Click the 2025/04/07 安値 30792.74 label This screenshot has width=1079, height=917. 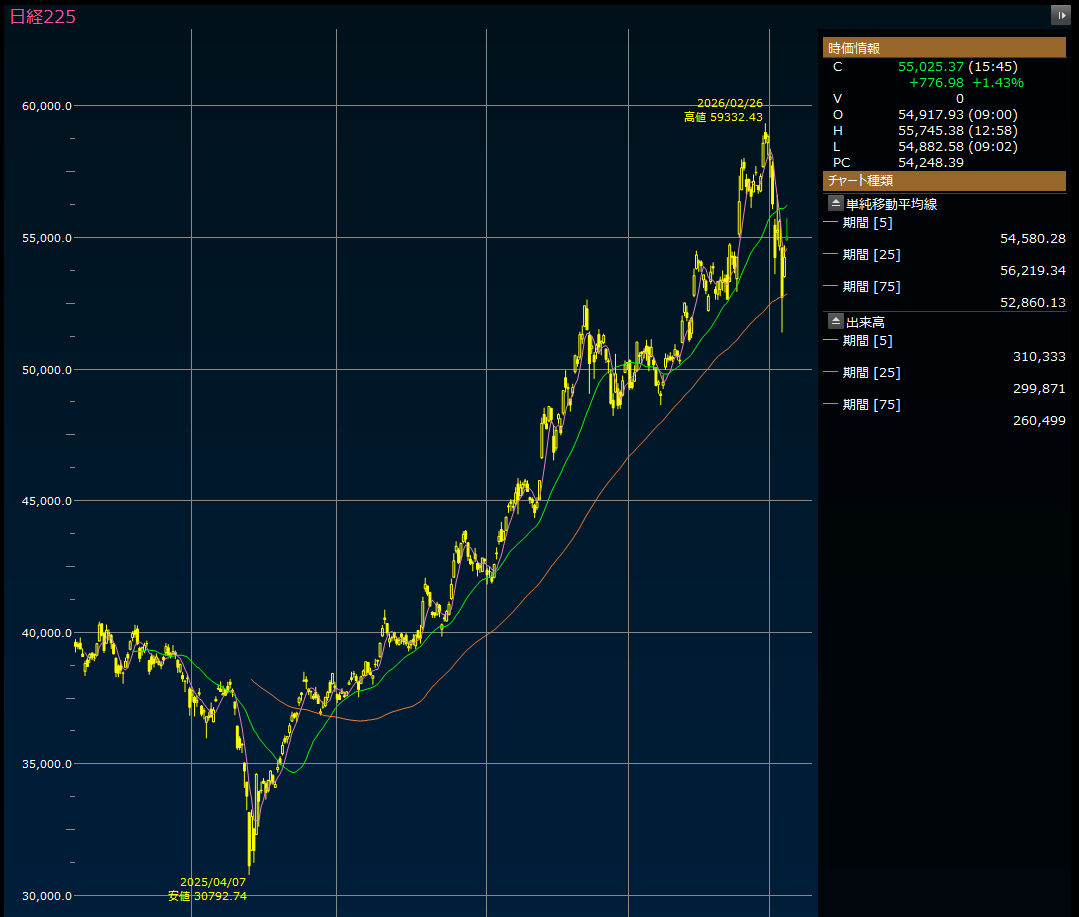208,889
